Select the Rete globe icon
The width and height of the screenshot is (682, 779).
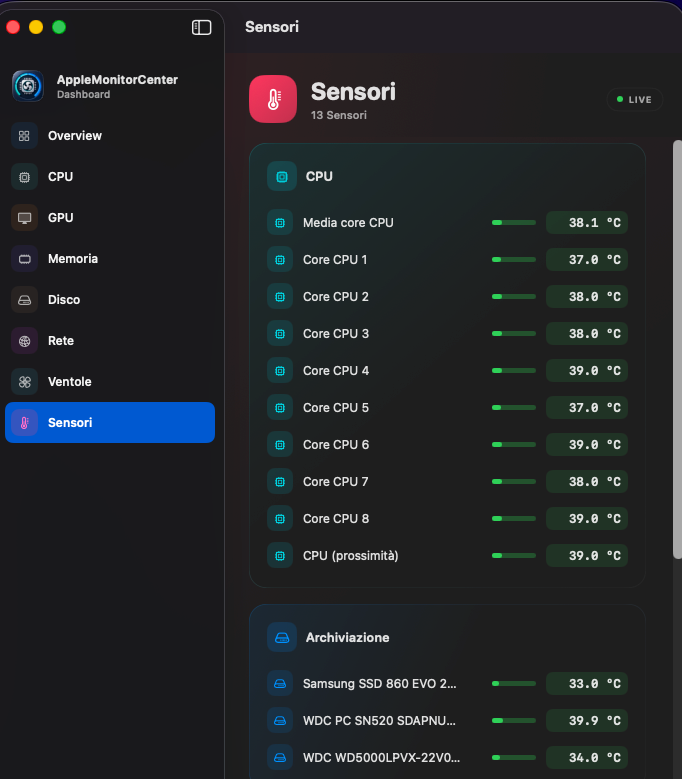click(x=24, y=341)
